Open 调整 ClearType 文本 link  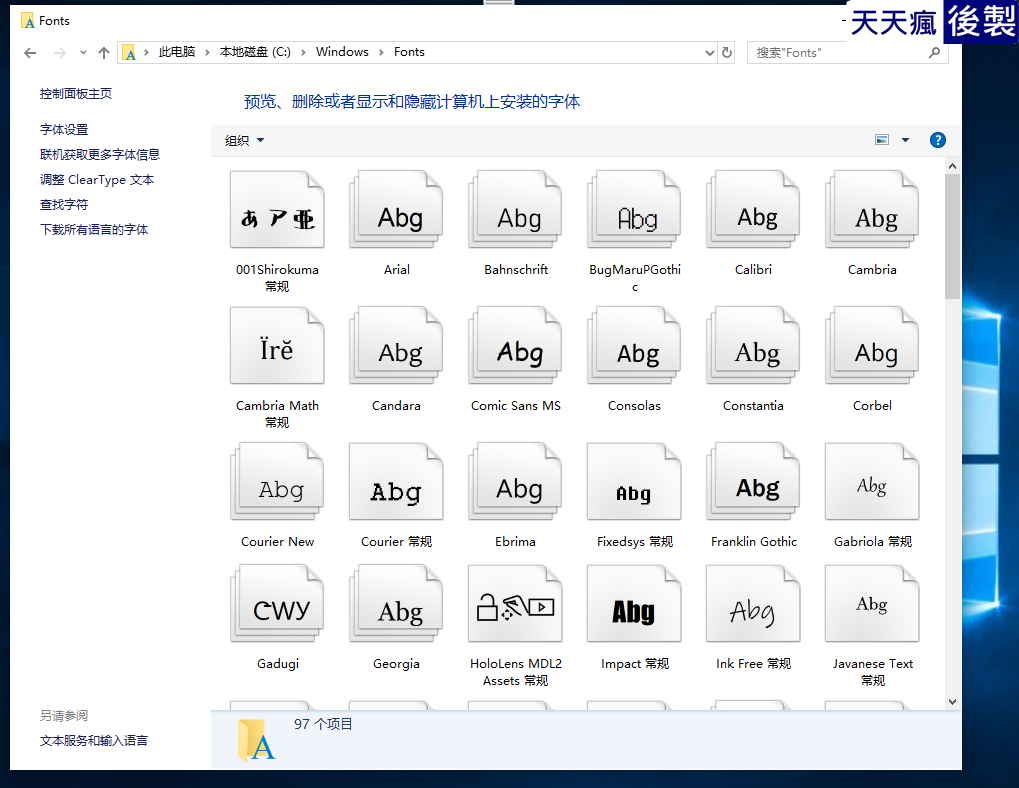tap(97, 180)
